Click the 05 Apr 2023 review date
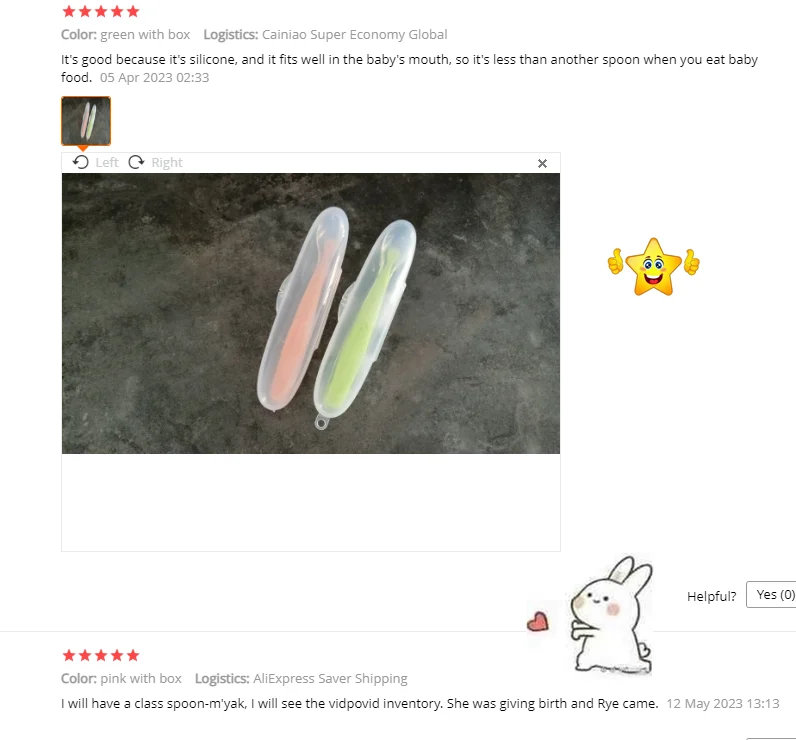The height and width of the screenshot is (740, 796). [154, 77]
